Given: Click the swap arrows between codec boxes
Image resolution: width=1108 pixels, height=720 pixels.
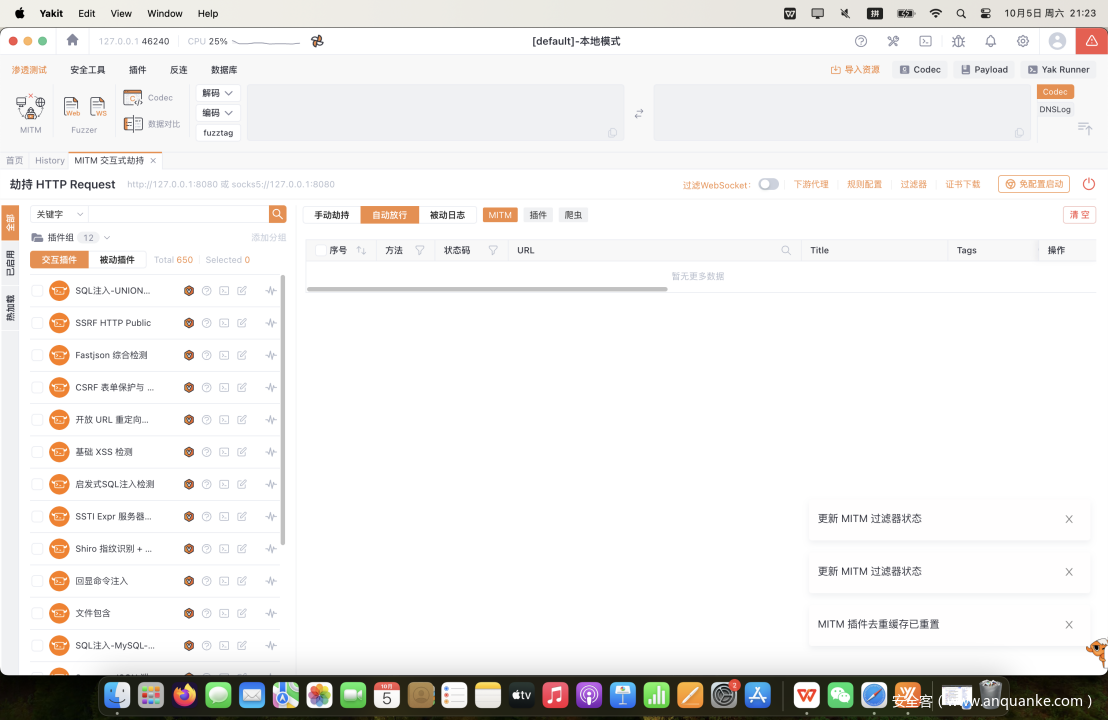Looking at the screenshot, I should click(x=639, y=113).
